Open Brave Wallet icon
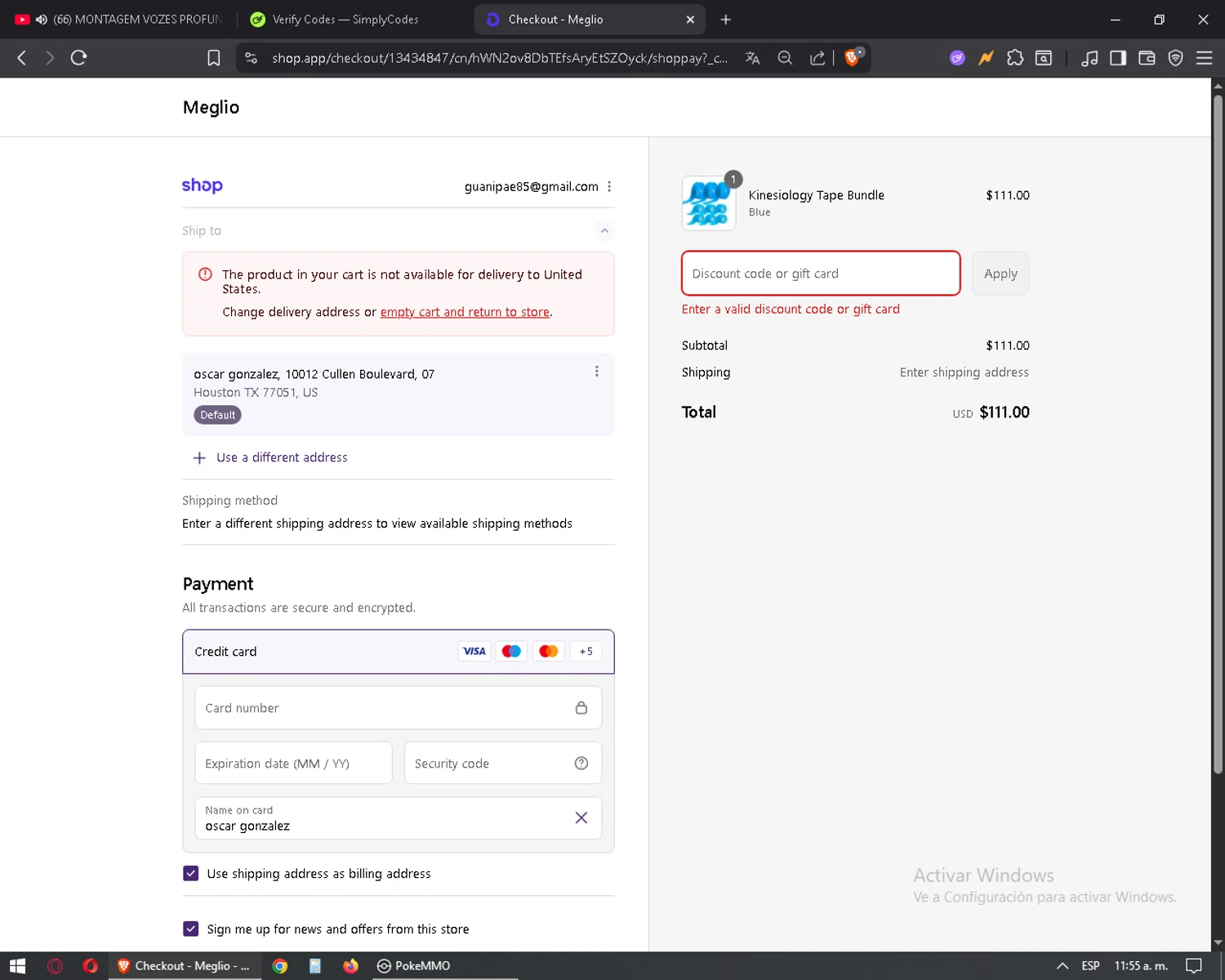The image size is (1225, 980). 1147,58
